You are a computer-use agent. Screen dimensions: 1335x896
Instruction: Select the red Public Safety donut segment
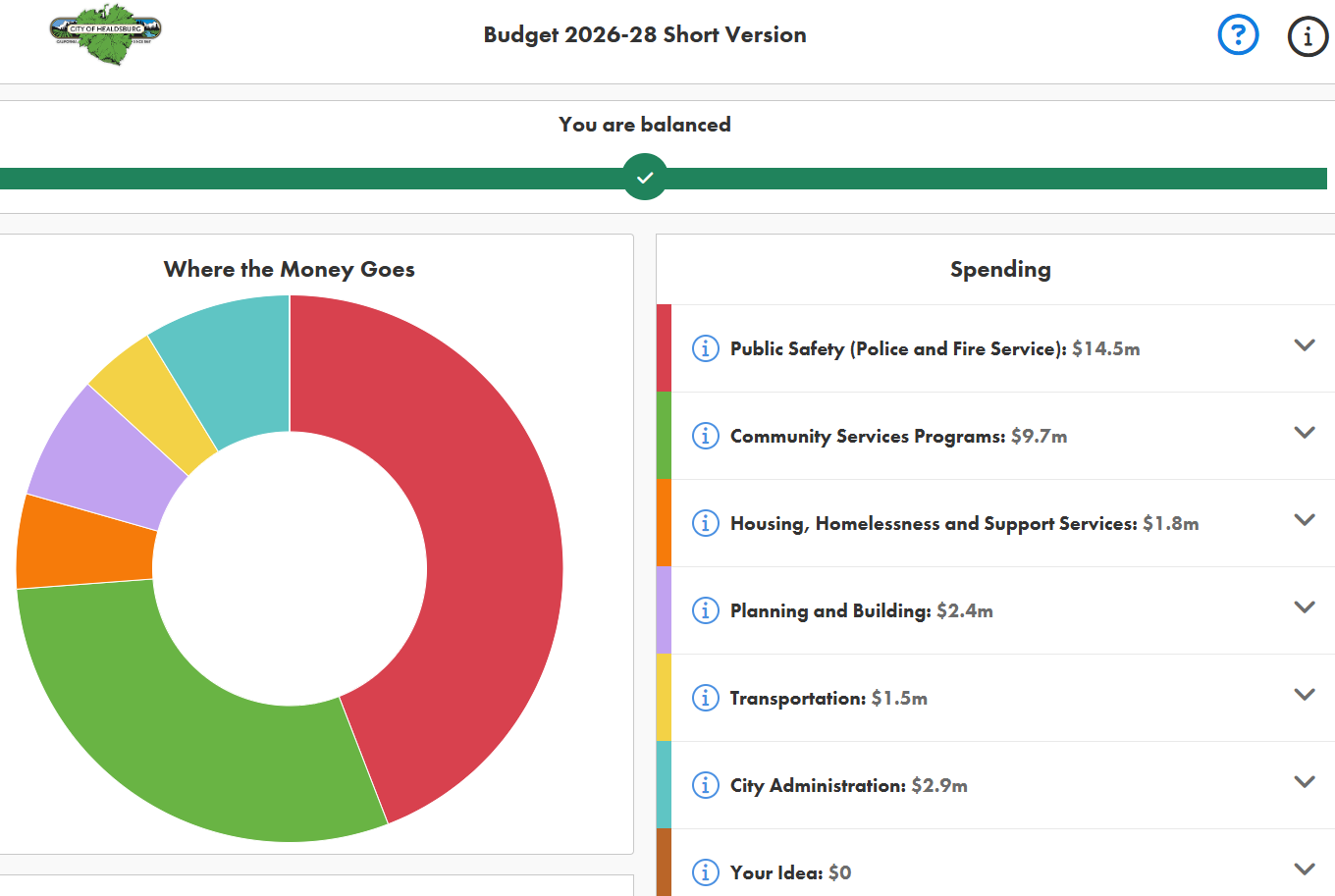[491, 550]
